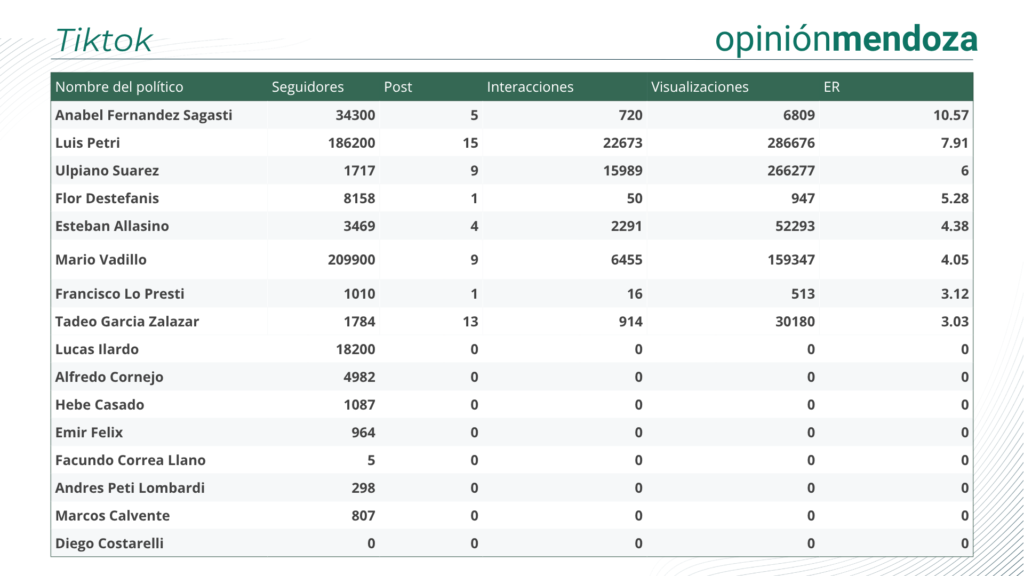
Task: Select Tadeo Garcia Zalazar's name
Action: [x=127, y=322]
